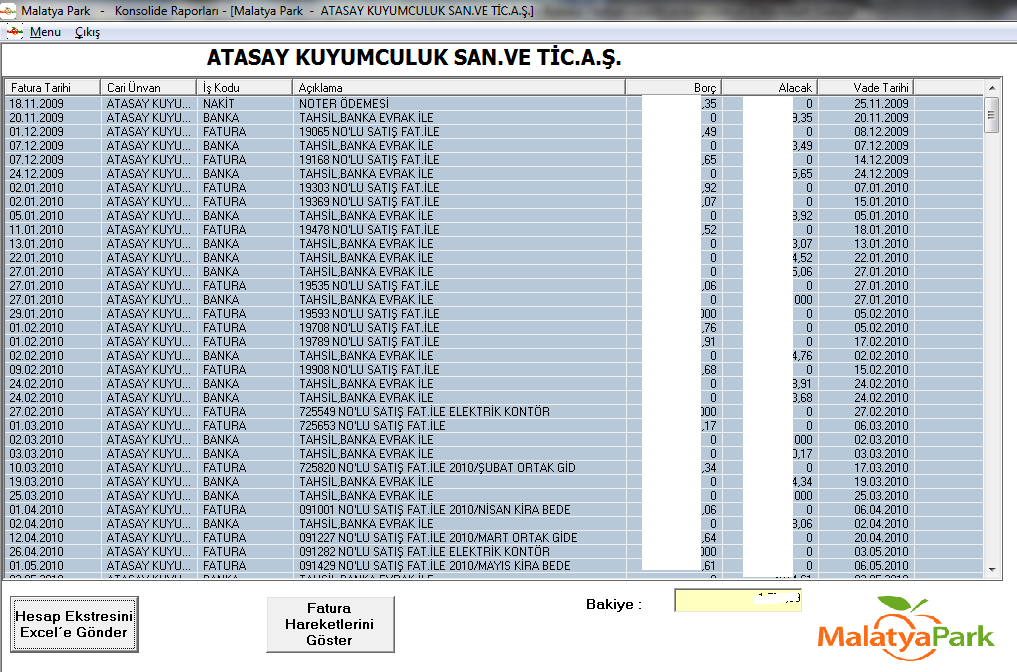The width and height of the screenshot is (1017, 672).
Task: Click ATASAY KUYU... in the NOTER ÖDEMESİ row
Action: (x=149, y=104)
